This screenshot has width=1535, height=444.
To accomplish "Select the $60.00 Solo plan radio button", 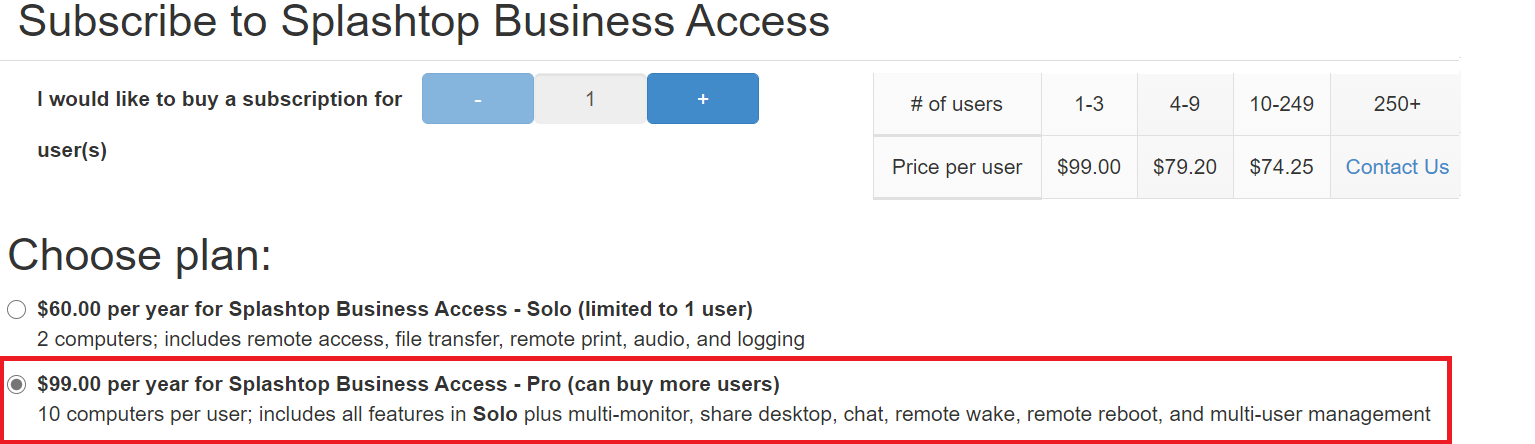I will click(17, 309).
